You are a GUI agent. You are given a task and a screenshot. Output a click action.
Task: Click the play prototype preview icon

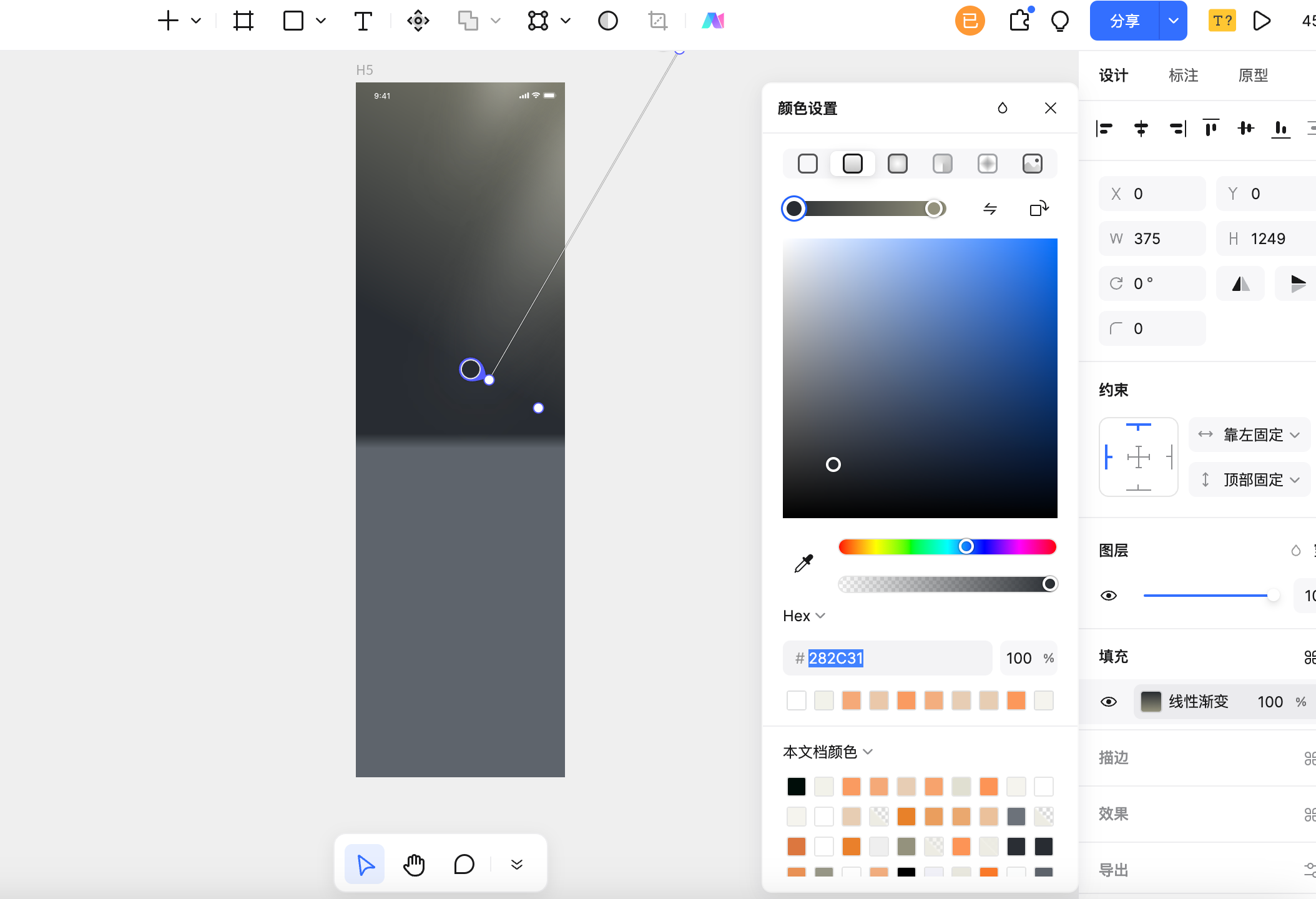click(1262, 21)
